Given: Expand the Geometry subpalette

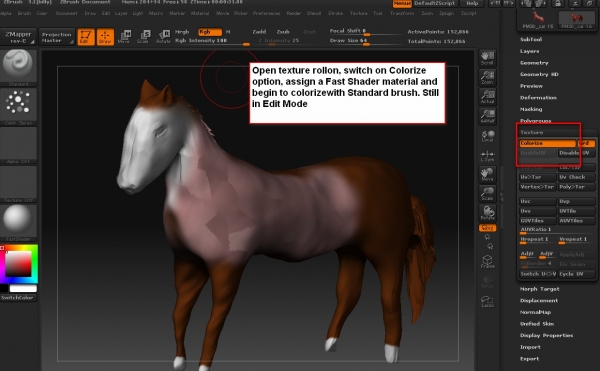Looking at the screenshot, I should [534, 63].
